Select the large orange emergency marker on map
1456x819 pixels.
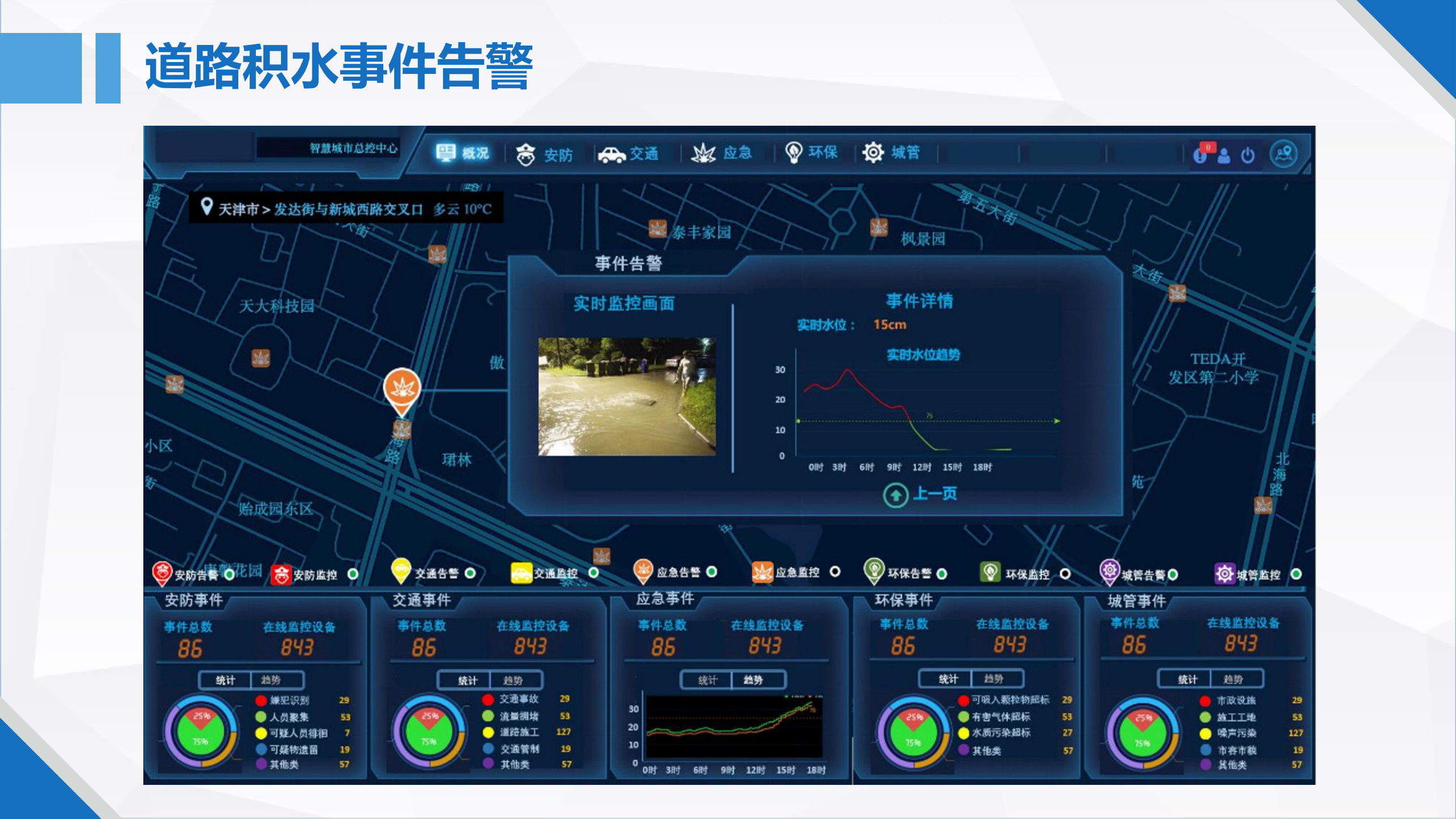[x=402, y=392]
